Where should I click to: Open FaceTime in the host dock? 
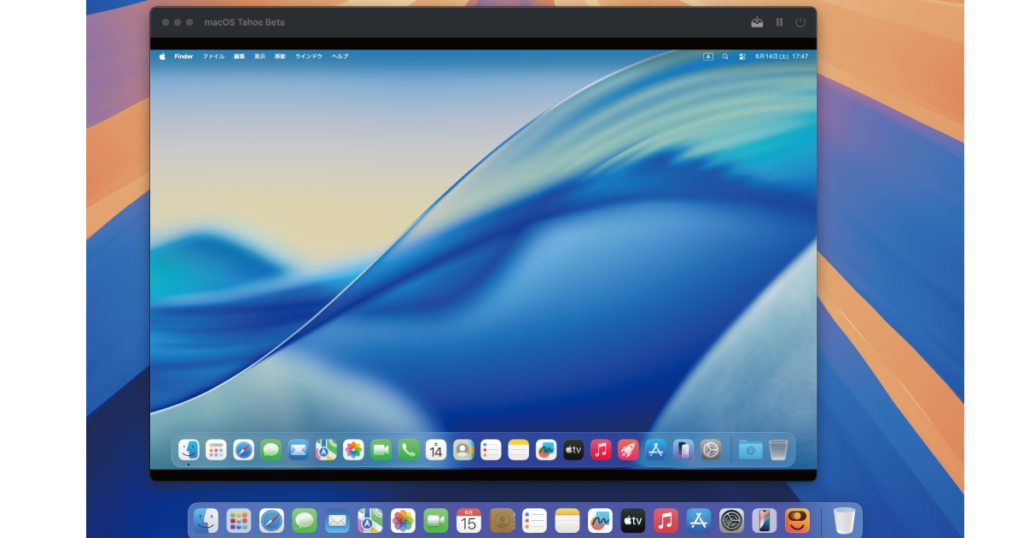(436, 520)
